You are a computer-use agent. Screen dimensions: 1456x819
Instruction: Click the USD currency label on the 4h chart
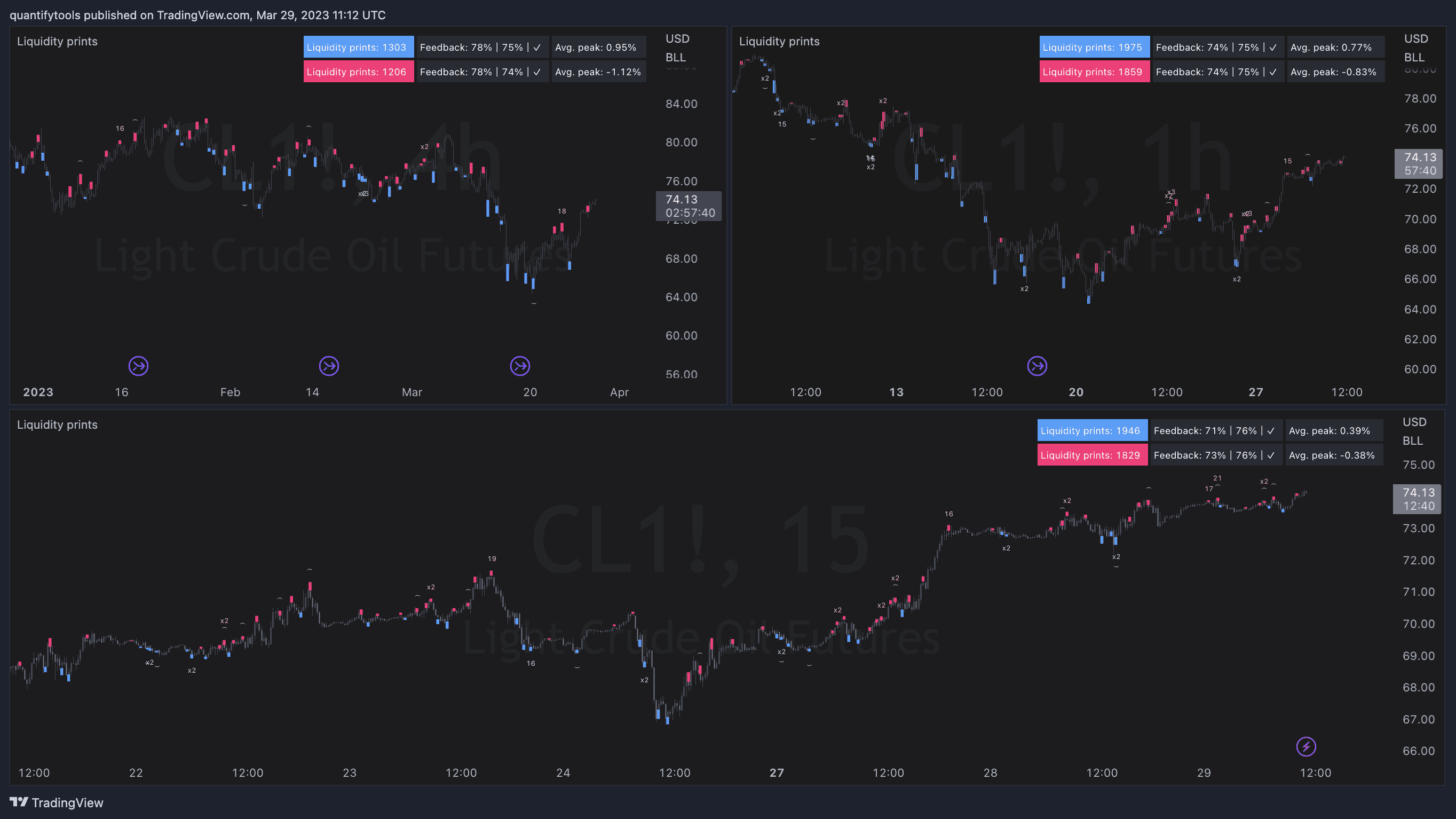tap(677, 38)
